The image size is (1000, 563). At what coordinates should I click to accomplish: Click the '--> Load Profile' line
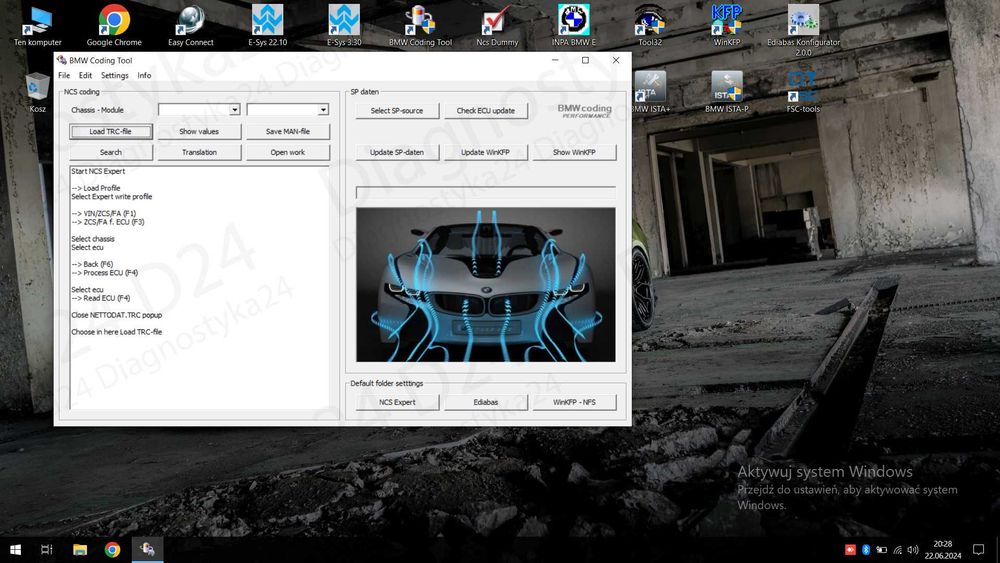pos(96,188)
